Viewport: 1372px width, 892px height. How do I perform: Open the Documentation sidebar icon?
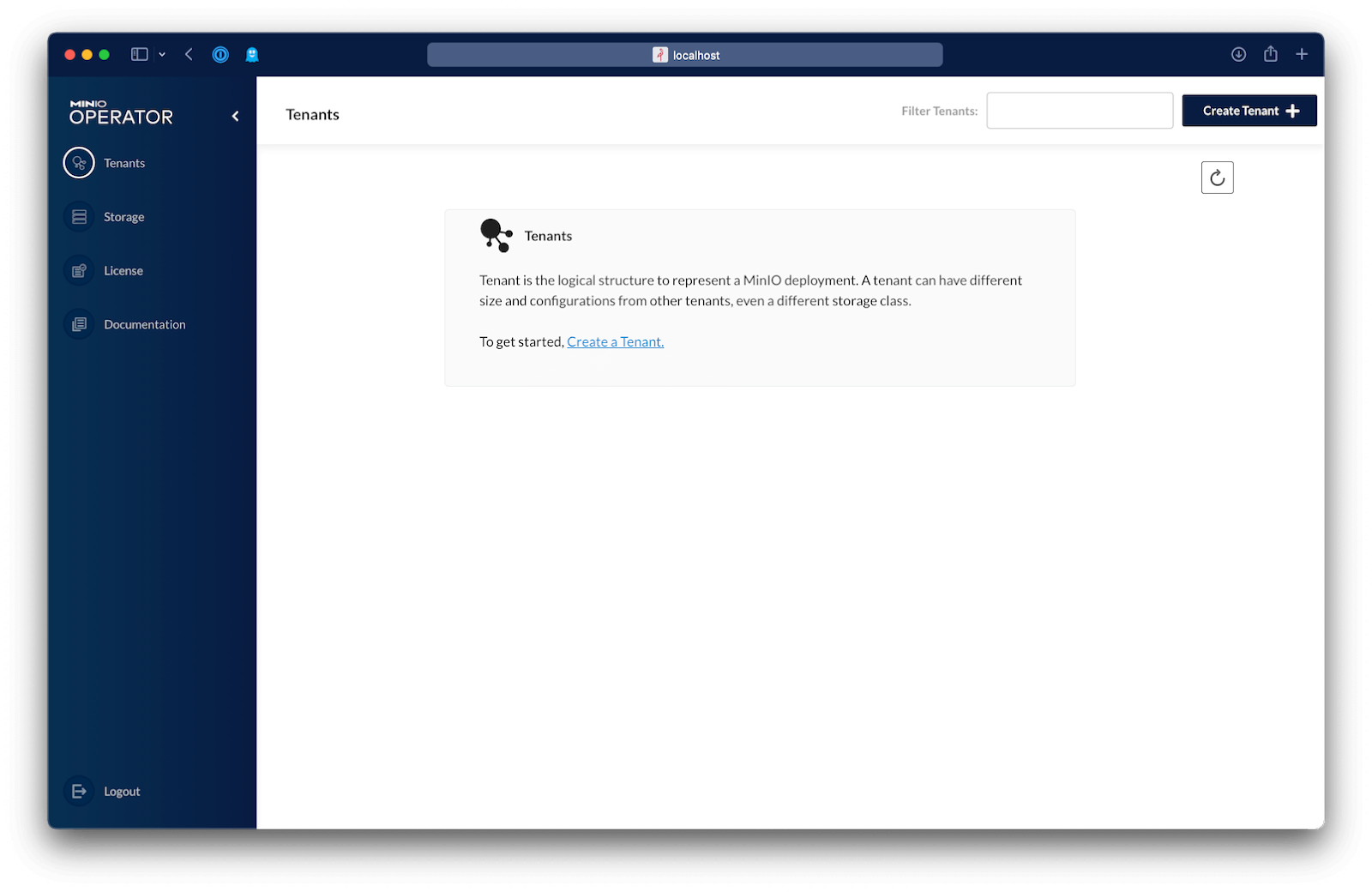point(79,324)
